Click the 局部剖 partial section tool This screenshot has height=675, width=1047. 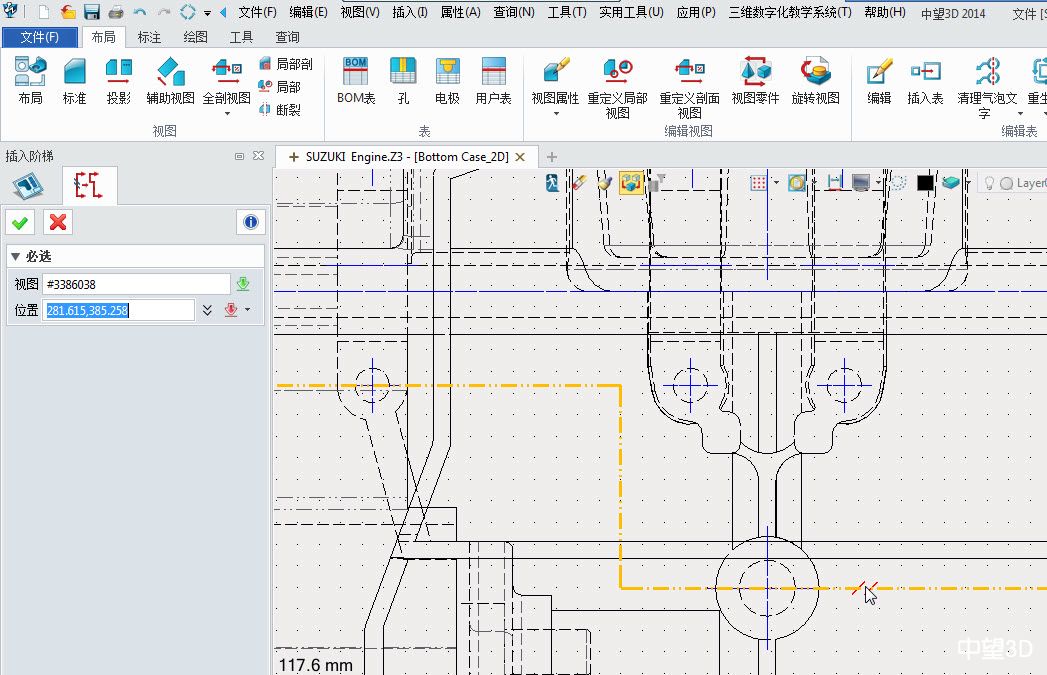point(285,64)
